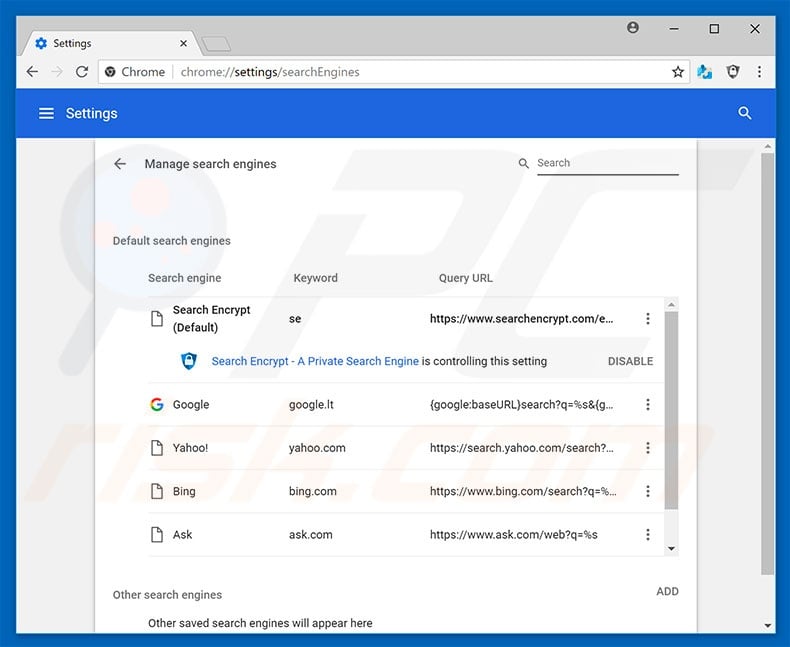Click the Bing engine name

tap(184, 491)
